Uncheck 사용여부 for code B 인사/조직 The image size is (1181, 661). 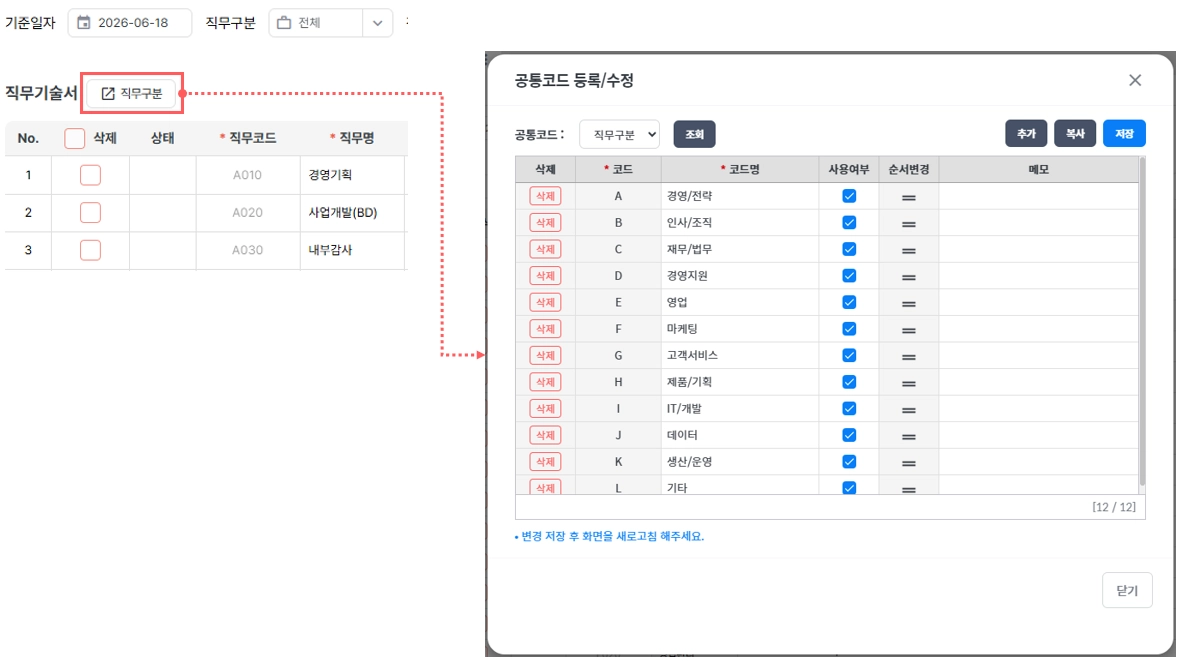point(849,222)
